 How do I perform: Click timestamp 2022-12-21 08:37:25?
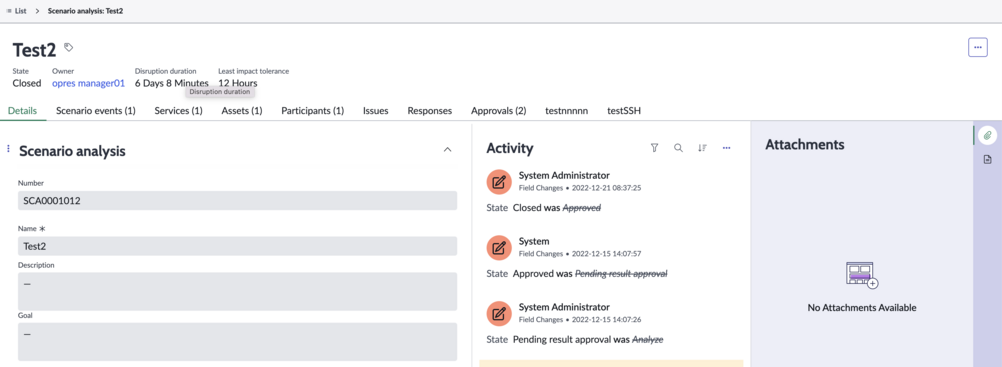point(606,189)
